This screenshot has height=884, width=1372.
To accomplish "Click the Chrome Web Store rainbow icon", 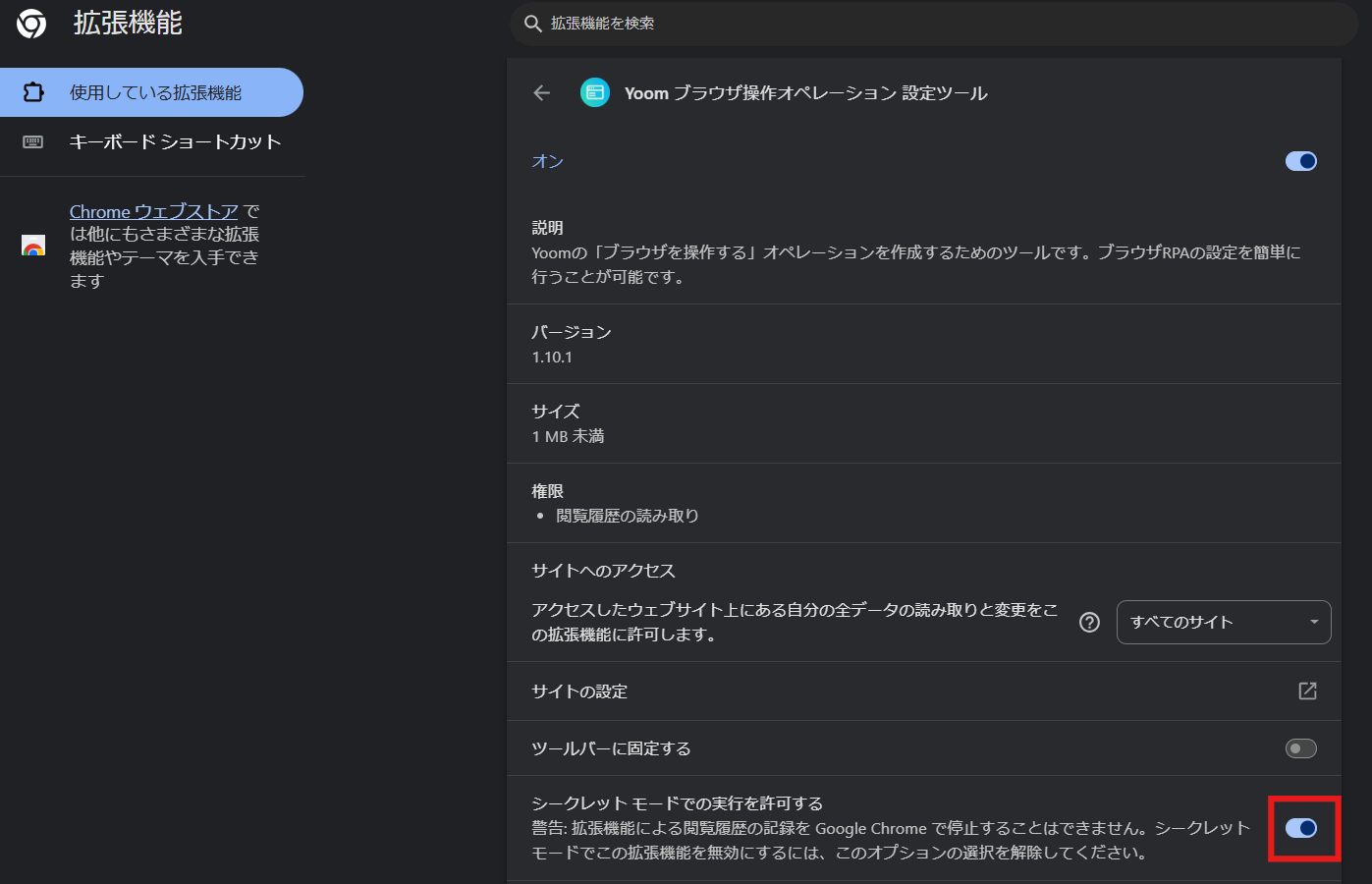I will (x=33, y=246).
